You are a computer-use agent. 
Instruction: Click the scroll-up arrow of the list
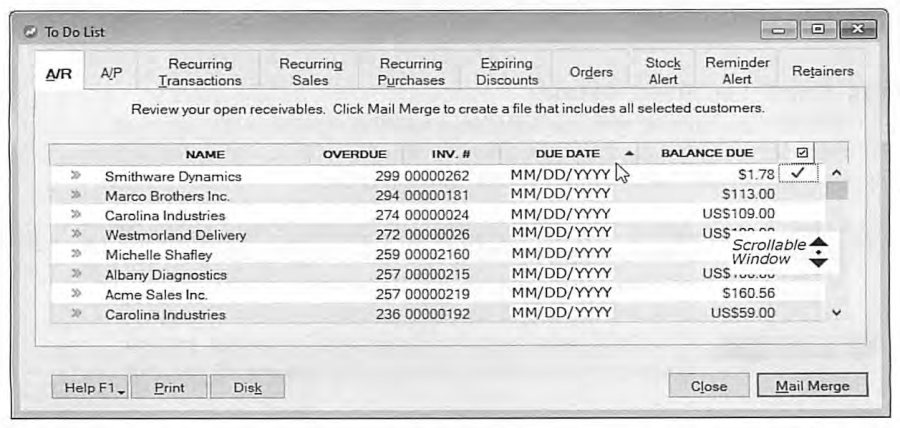click(836, 172)
